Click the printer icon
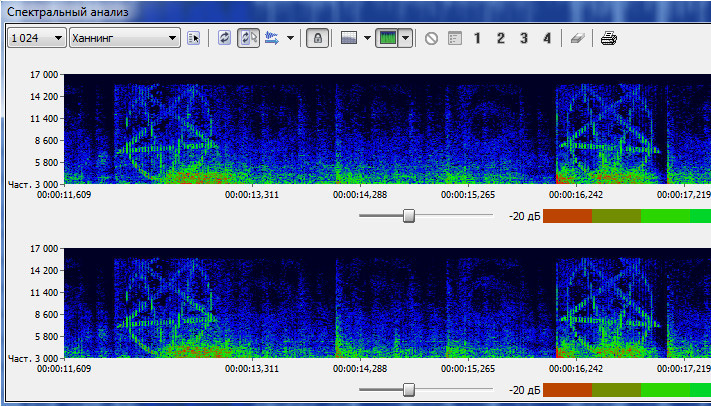Image resolution: width=711 pixels, height=406 pixels. [x=609, y=38]
